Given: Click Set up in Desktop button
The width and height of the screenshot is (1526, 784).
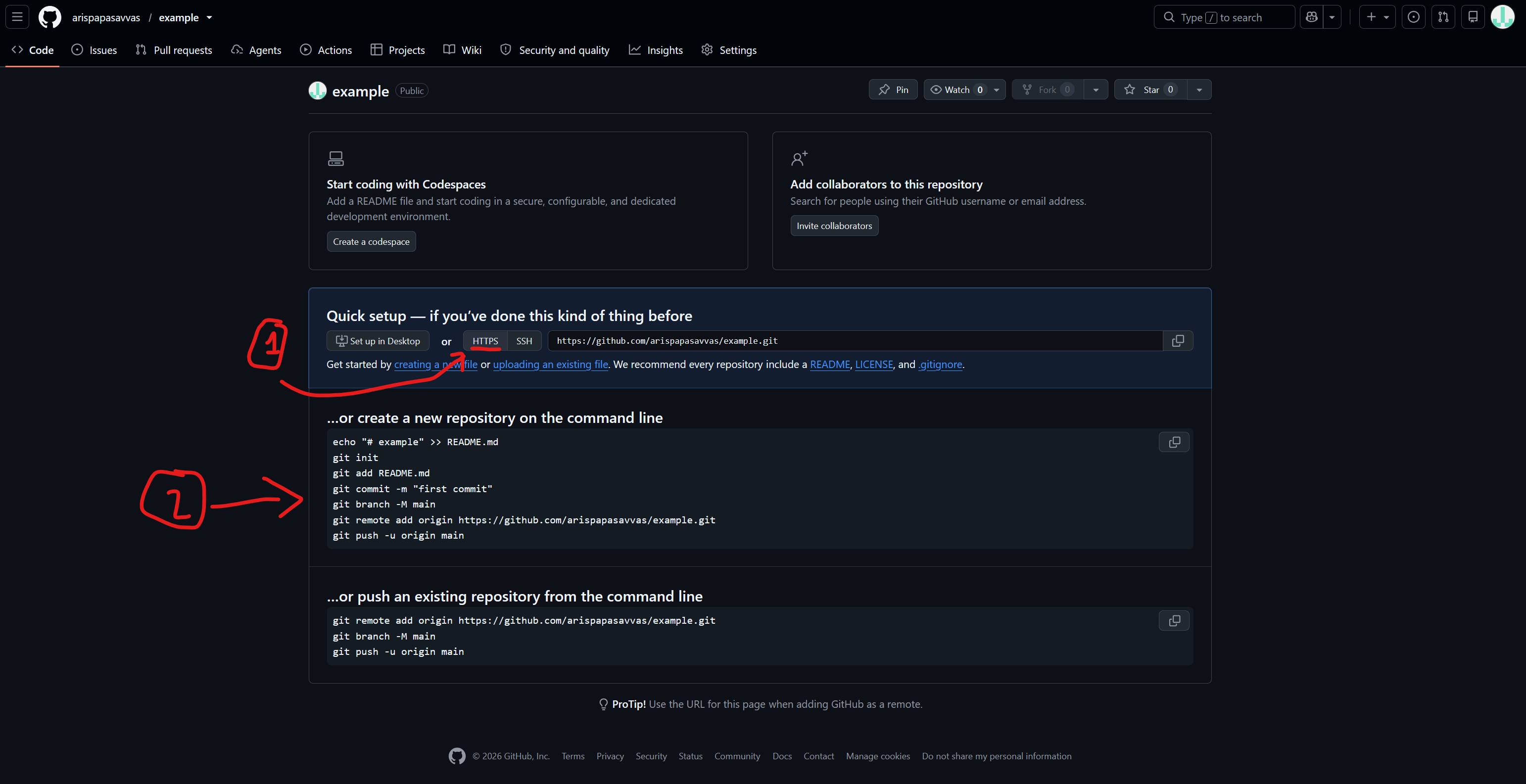Looking at the screenshot, I should point(378,340).
